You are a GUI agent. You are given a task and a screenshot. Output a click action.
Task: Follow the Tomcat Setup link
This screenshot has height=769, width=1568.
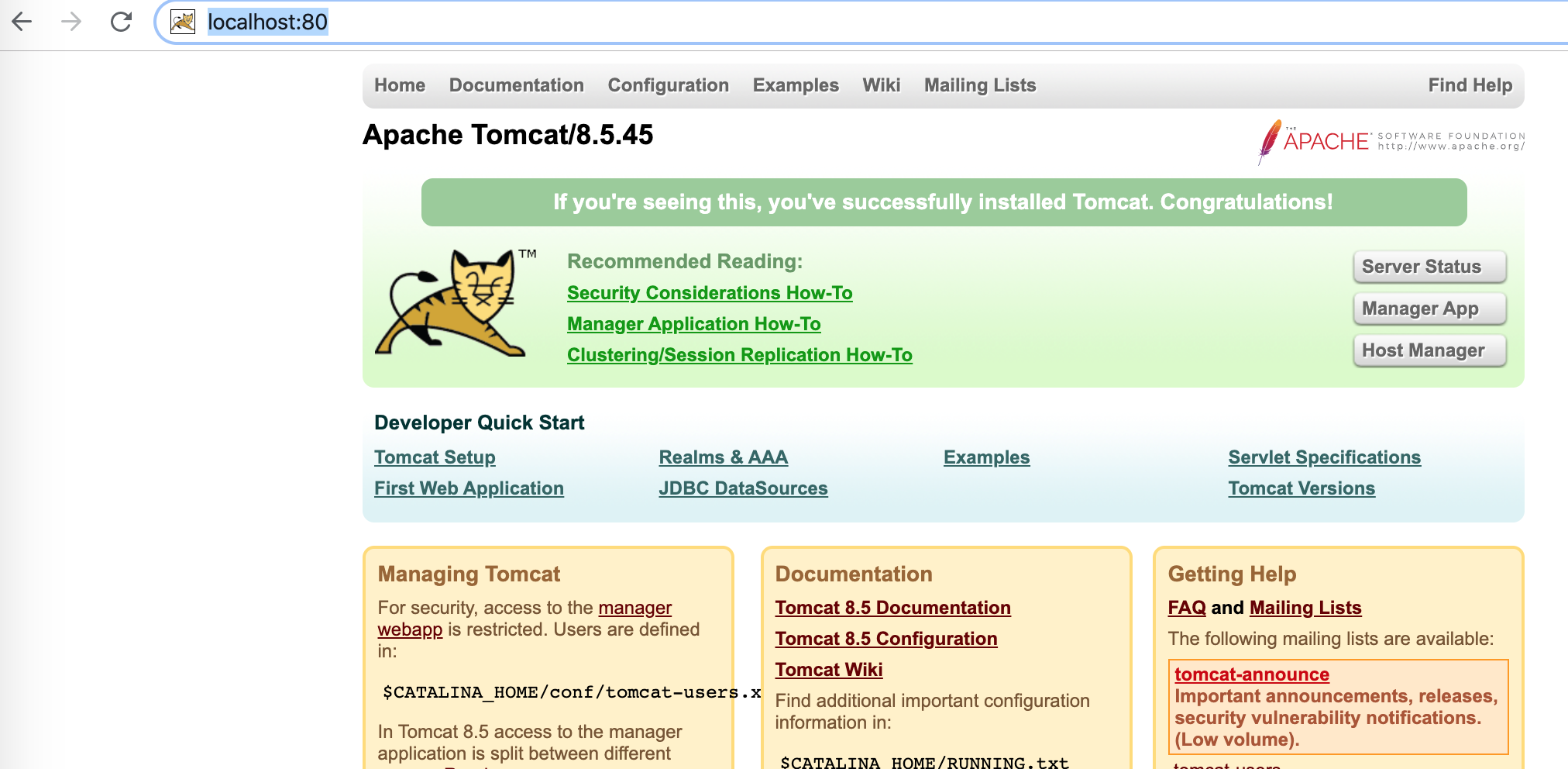(x=435, y=457)
